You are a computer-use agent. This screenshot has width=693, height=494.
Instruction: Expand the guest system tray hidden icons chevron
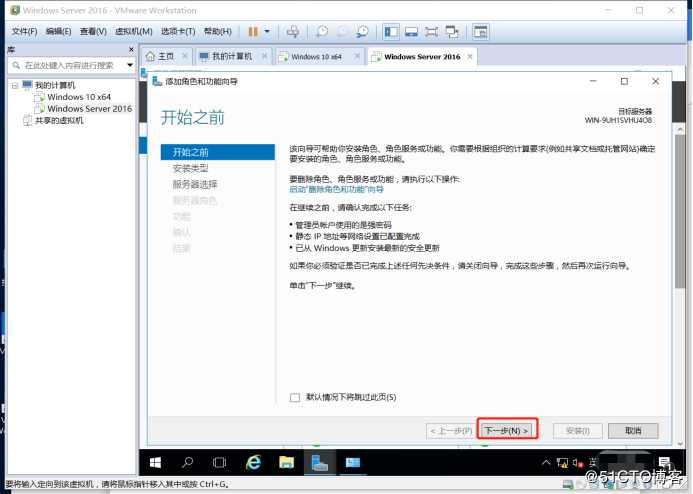click(546, 463)
